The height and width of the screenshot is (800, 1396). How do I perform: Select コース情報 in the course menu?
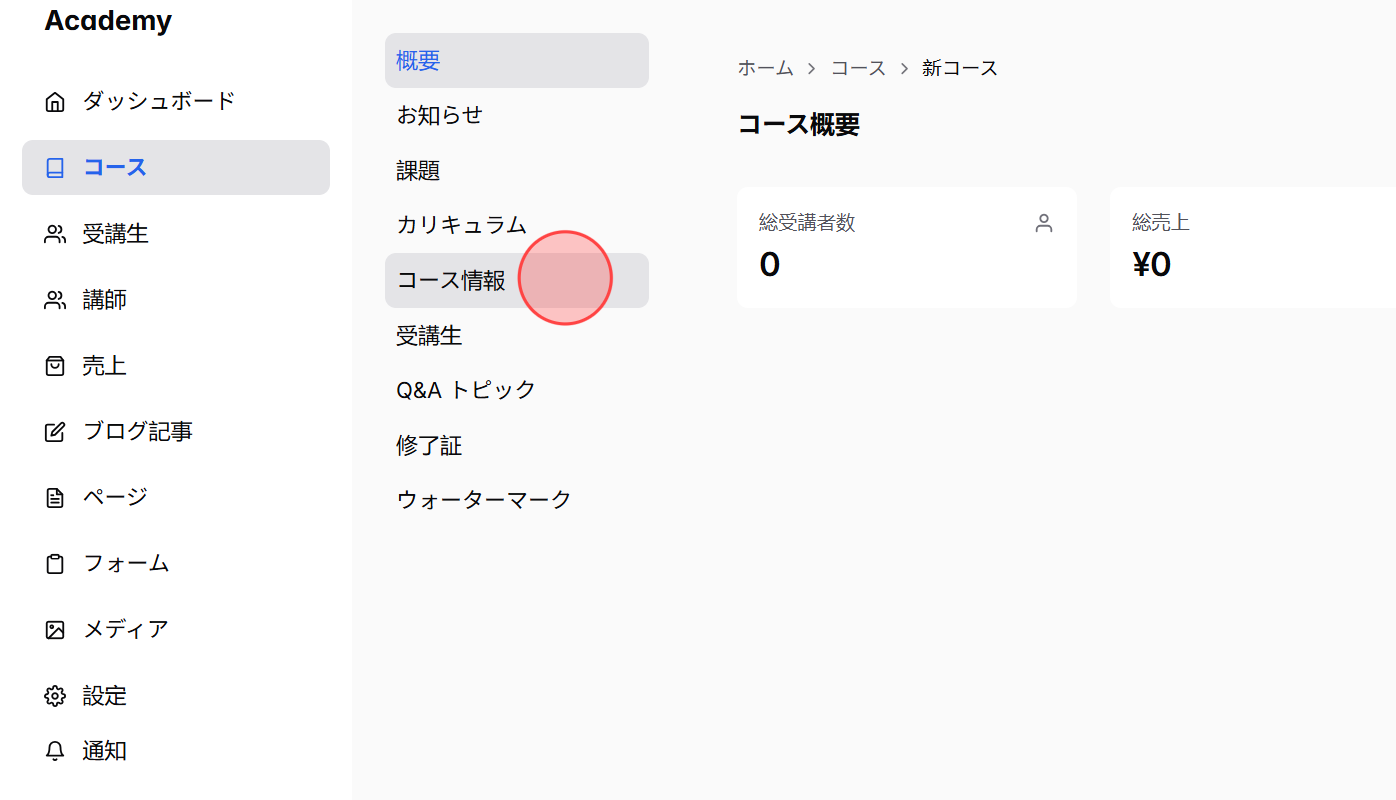click(451, 280)
